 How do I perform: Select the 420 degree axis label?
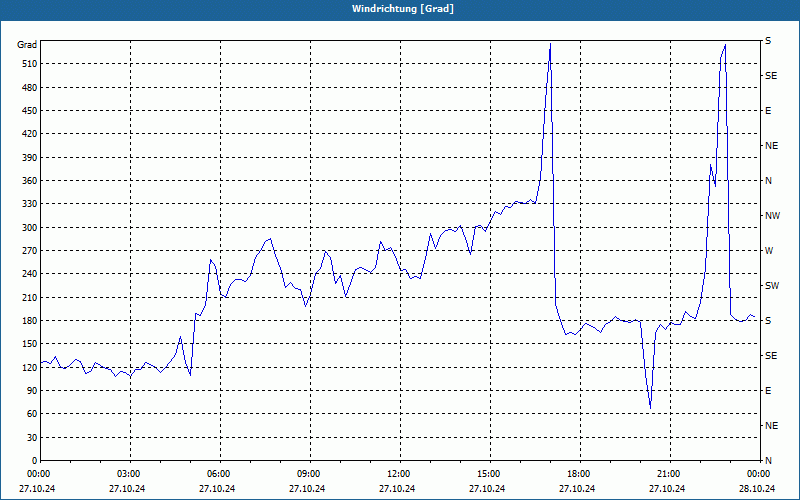point(30,134)
